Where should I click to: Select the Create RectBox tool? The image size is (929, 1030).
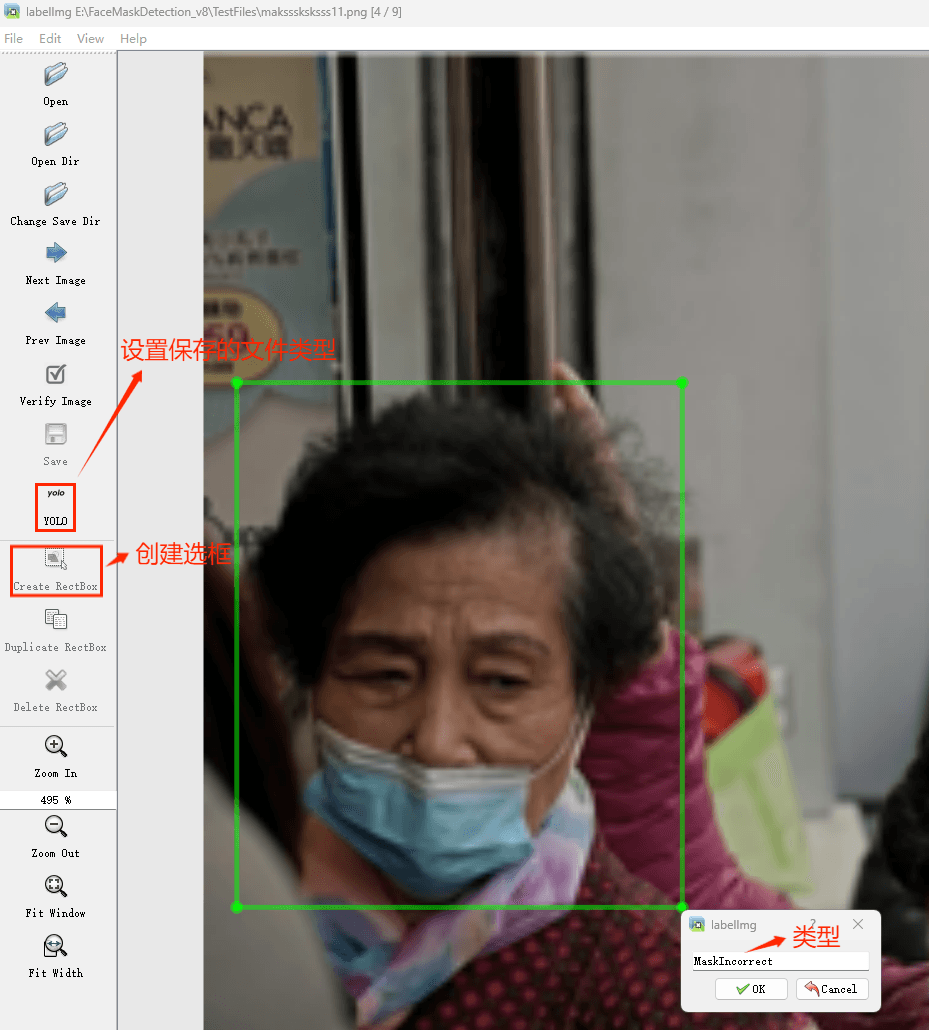point(56,570)
